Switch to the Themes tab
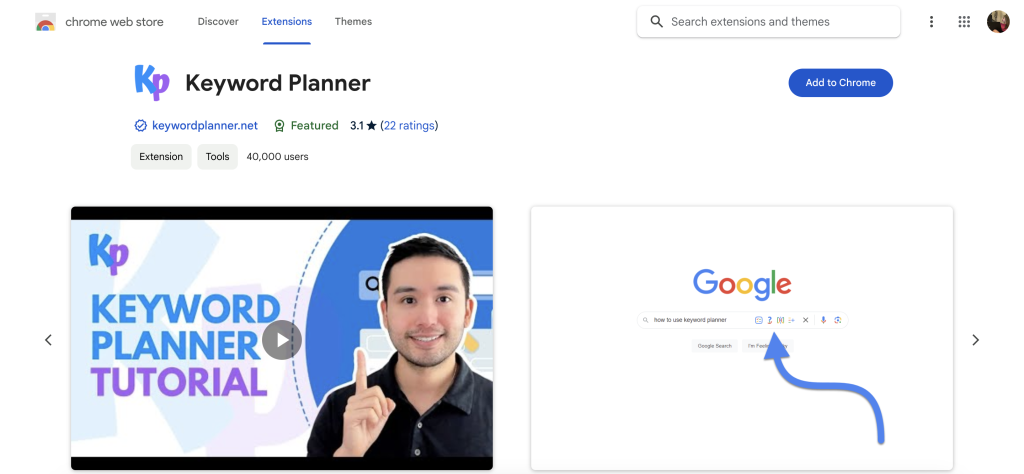The height and width of the screenshot is (474, 1024). coord(353,22)
